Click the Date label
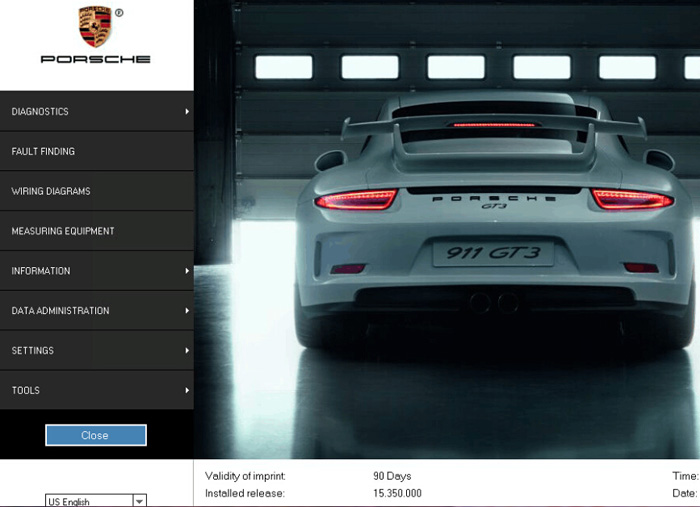700x507 pixels. coord(685,493)
